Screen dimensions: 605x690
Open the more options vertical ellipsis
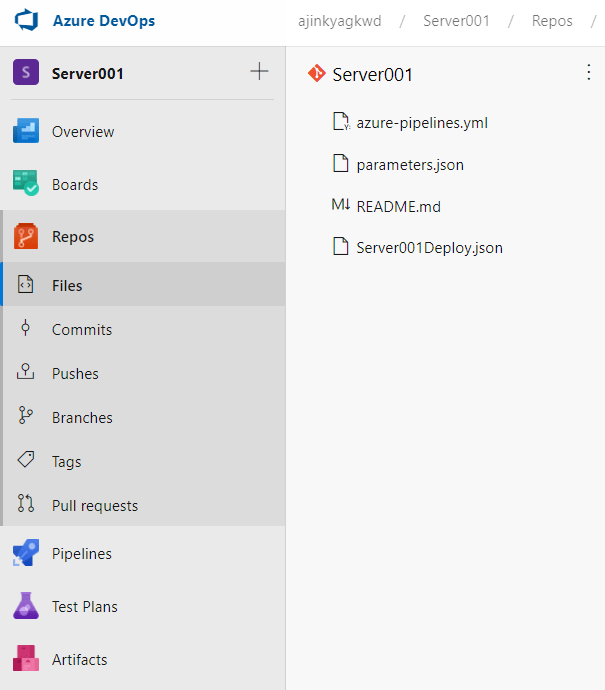pyautogui.click(x=588, y=72)
